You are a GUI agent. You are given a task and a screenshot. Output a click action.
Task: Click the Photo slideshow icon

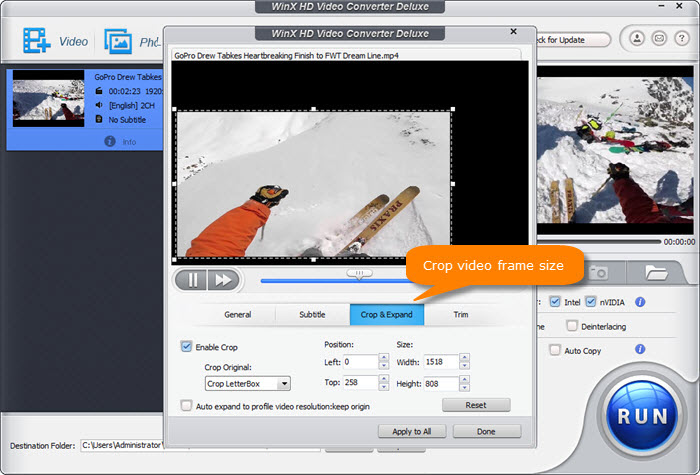[x=119, y=42]
